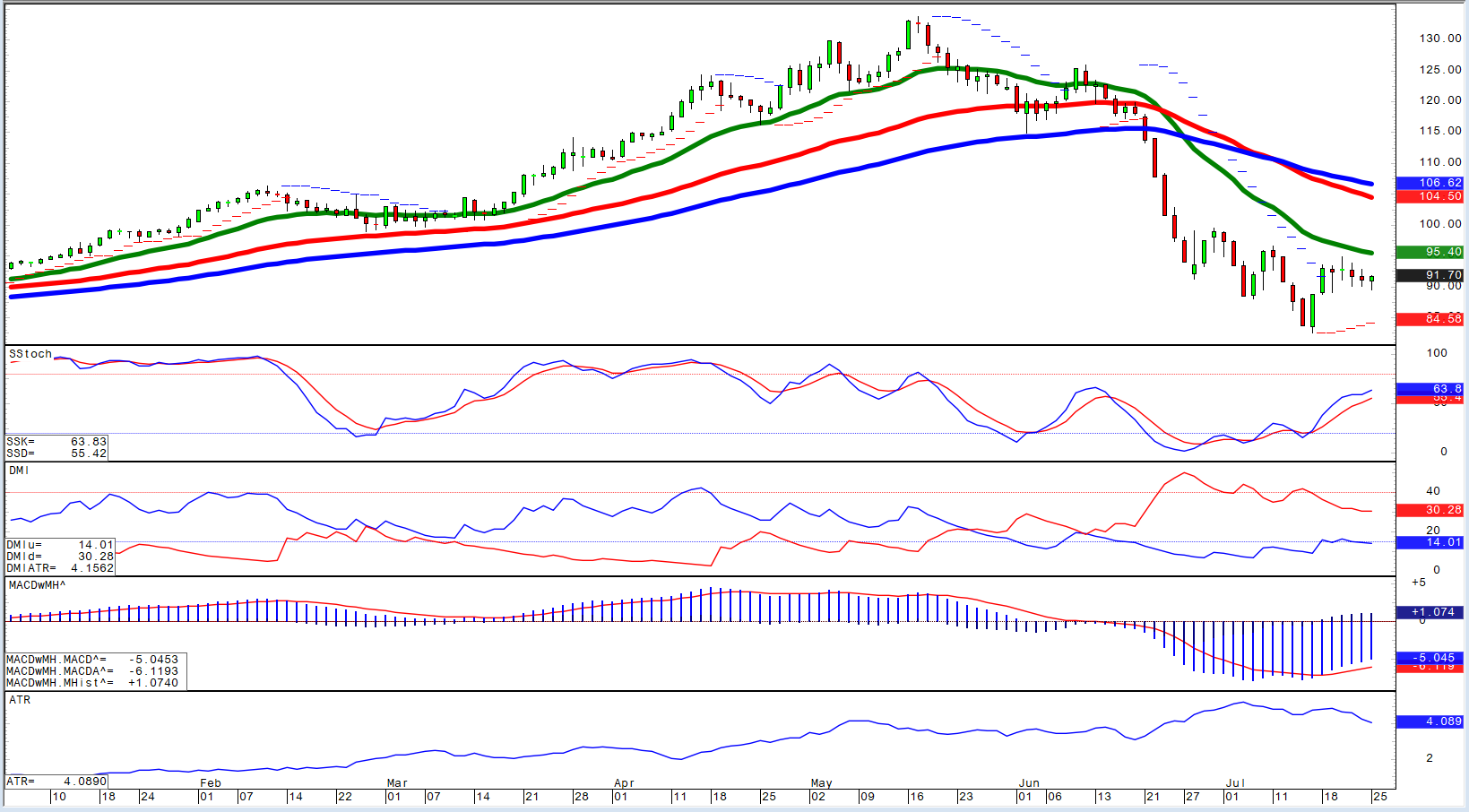Click the MACDwMH.MACD^= -5.0453 readout

point(92,660)
